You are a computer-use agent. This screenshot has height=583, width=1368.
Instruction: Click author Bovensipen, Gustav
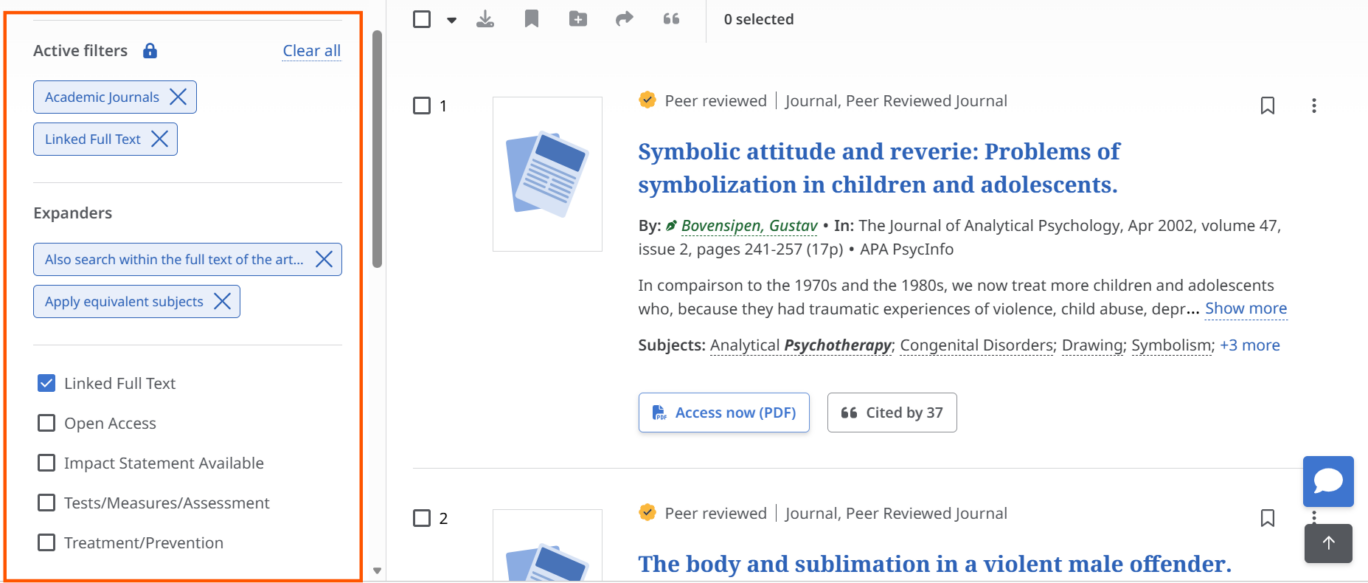pyautogui.click(x=749, y=225)
